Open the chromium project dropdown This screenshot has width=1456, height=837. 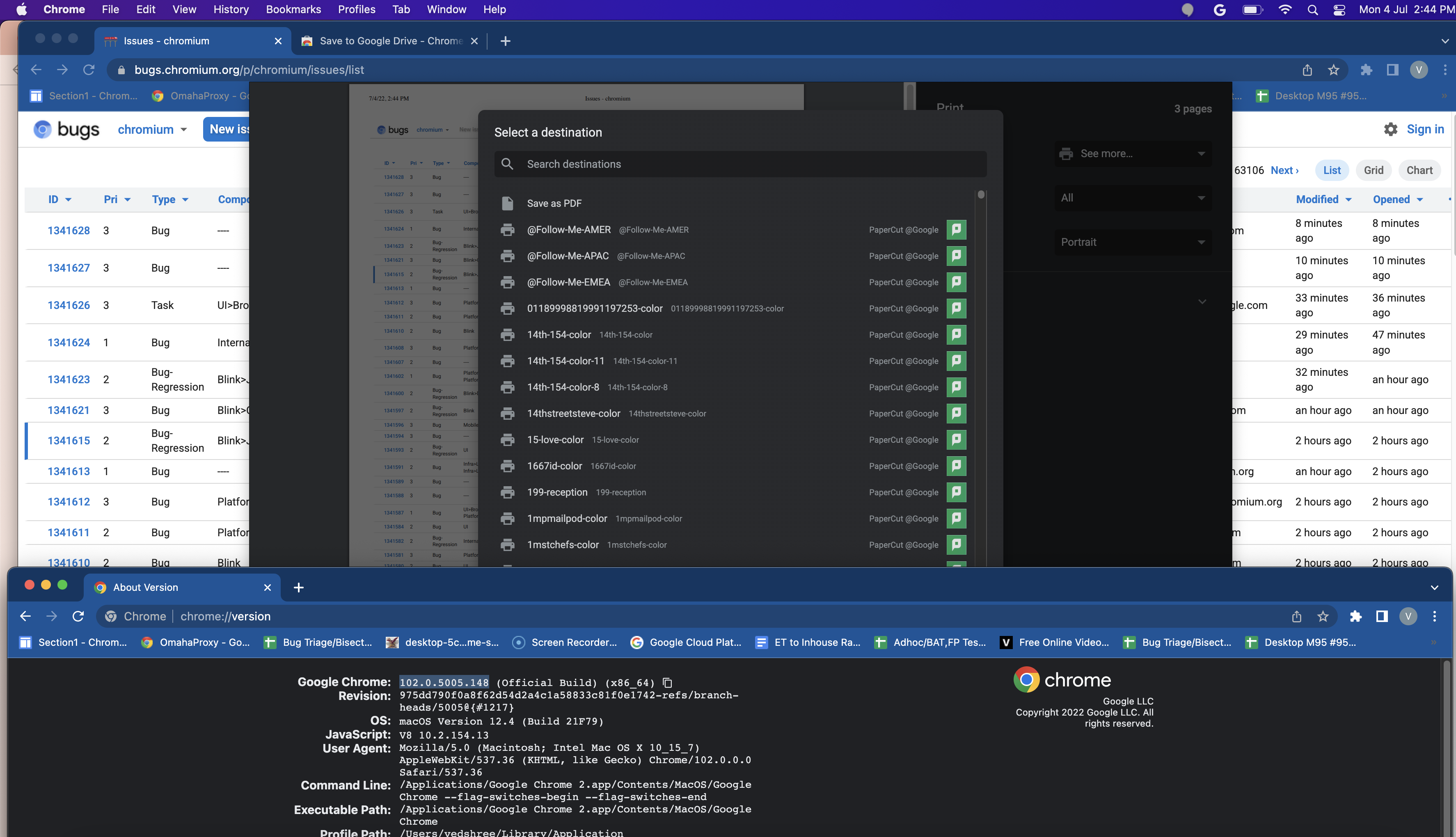click(x=152, y=129)
